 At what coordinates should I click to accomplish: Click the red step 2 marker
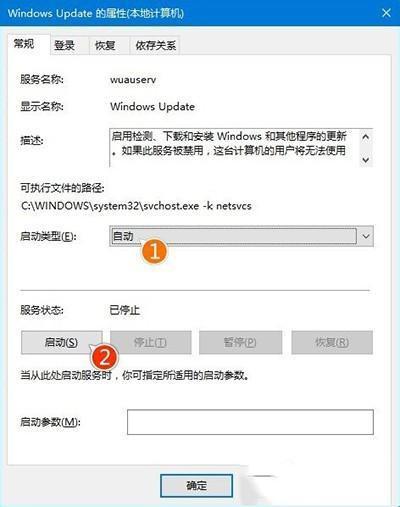[x=104, y=357]
